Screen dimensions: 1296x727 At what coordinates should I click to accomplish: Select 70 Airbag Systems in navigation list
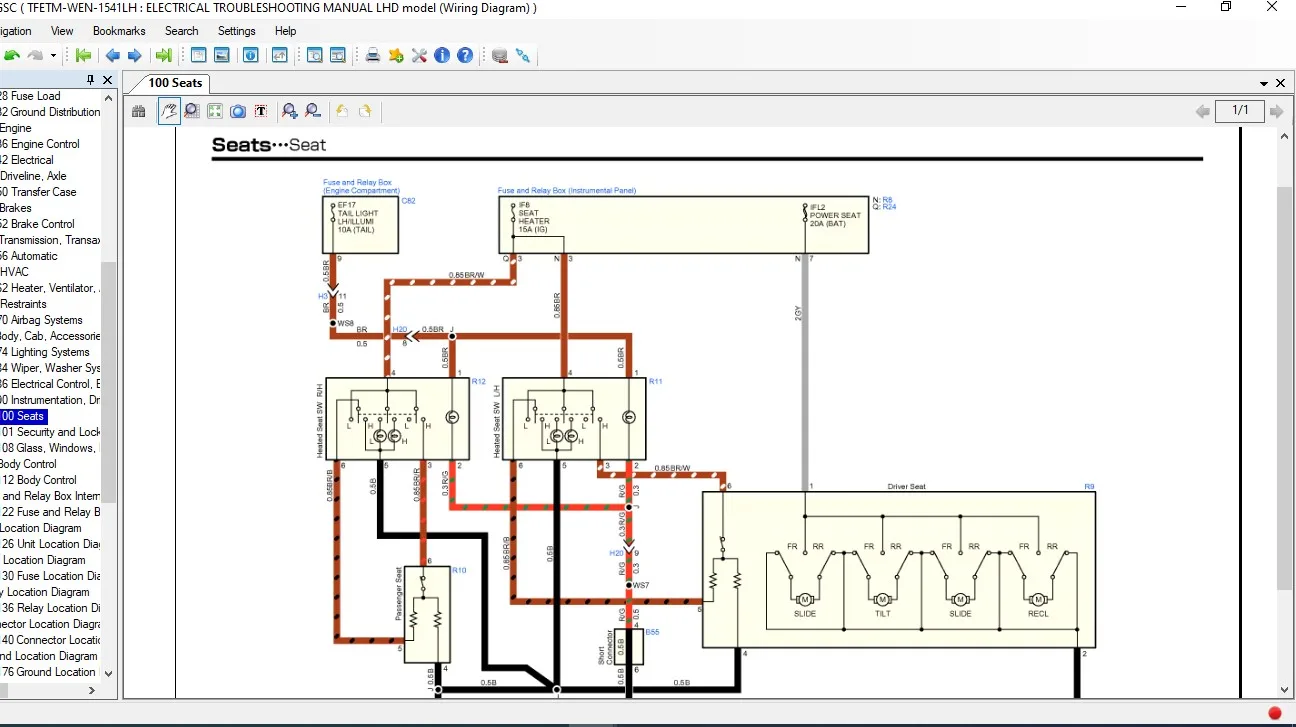(x=46, y=320)
